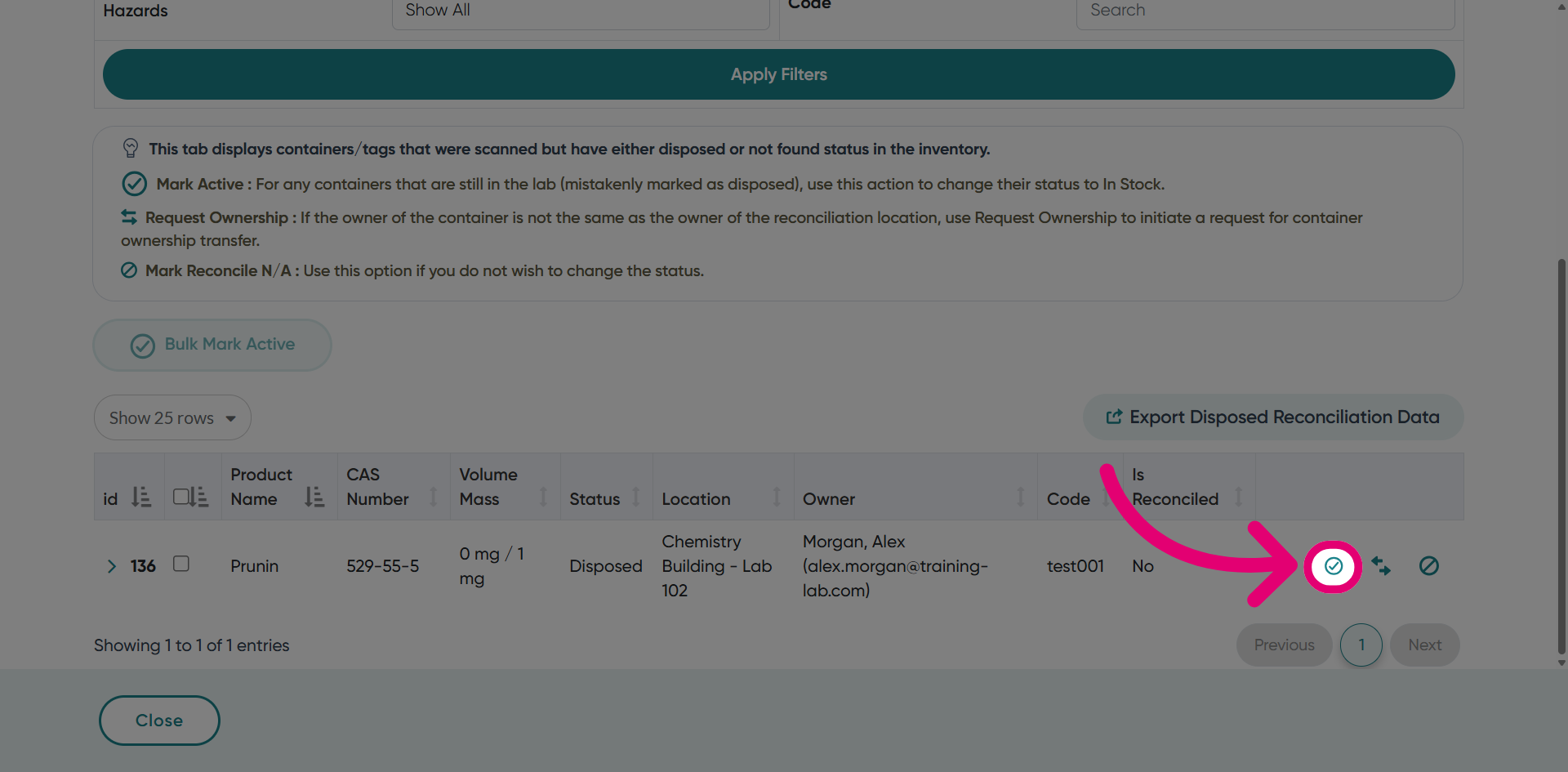Click Bulk Mark Active button
The width and height of the screenshot is (1568, 772).
pos(212,345)
